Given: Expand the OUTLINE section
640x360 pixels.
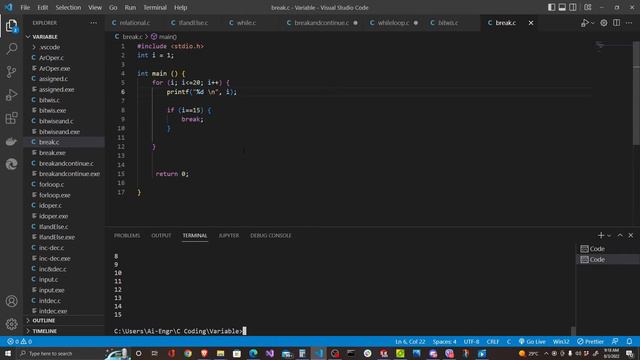Looking at the screenshot, I should click(x=44, y=320).
